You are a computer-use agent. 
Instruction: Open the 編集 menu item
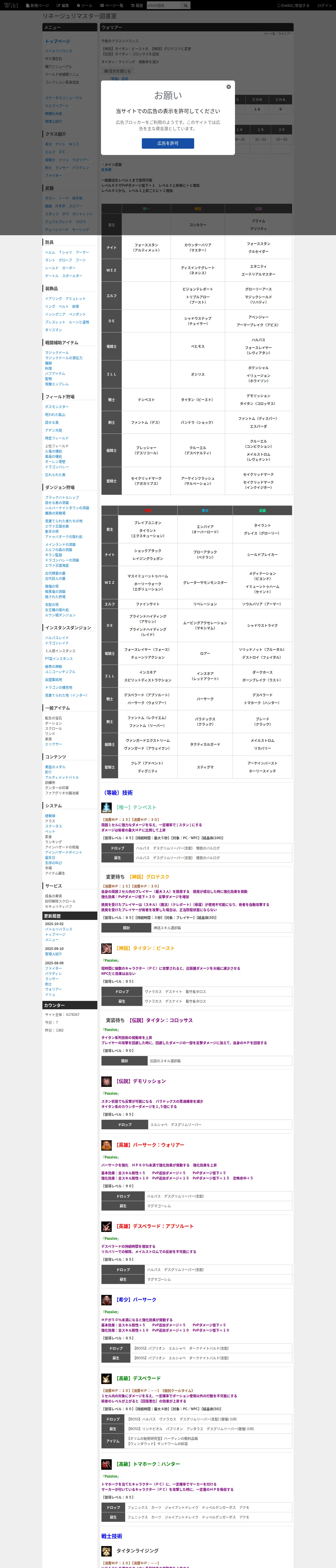(63, 5)
